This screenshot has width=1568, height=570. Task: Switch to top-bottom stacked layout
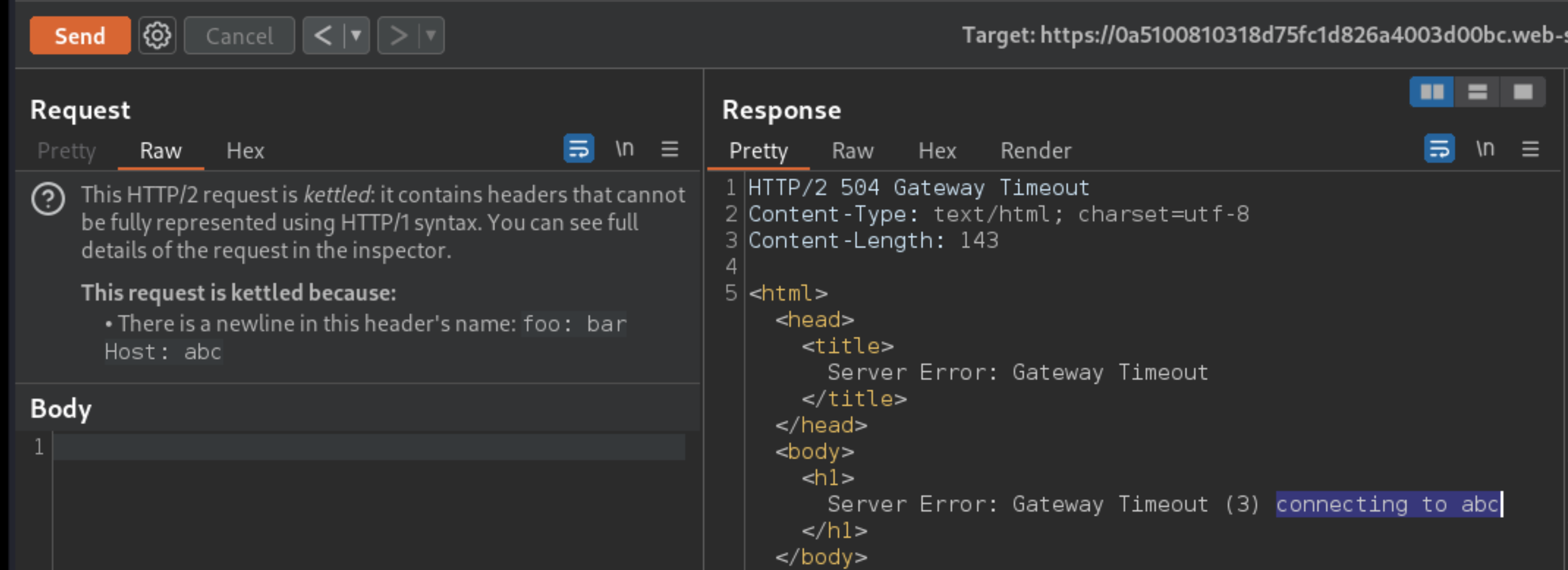point(1477,92)
